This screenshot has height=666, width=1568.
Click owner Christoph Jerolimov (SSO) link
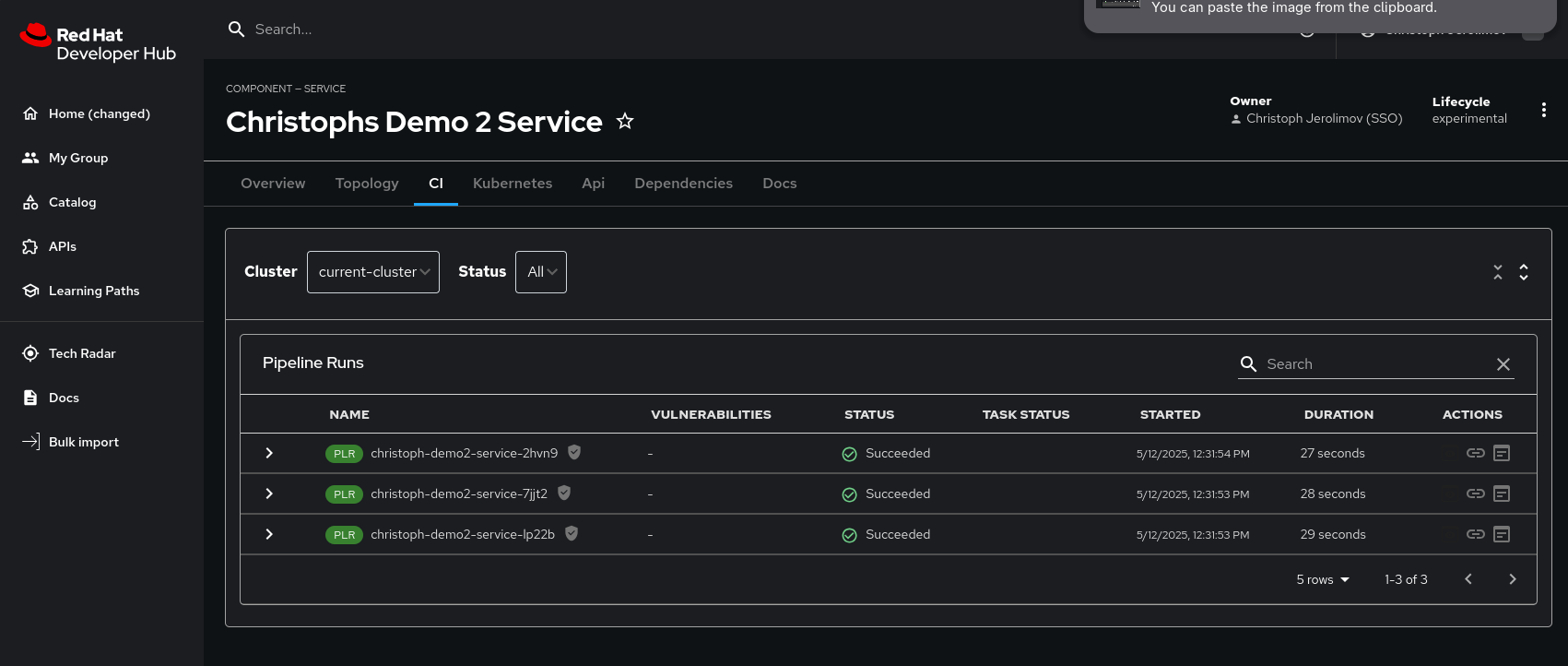coord(1324,119)
